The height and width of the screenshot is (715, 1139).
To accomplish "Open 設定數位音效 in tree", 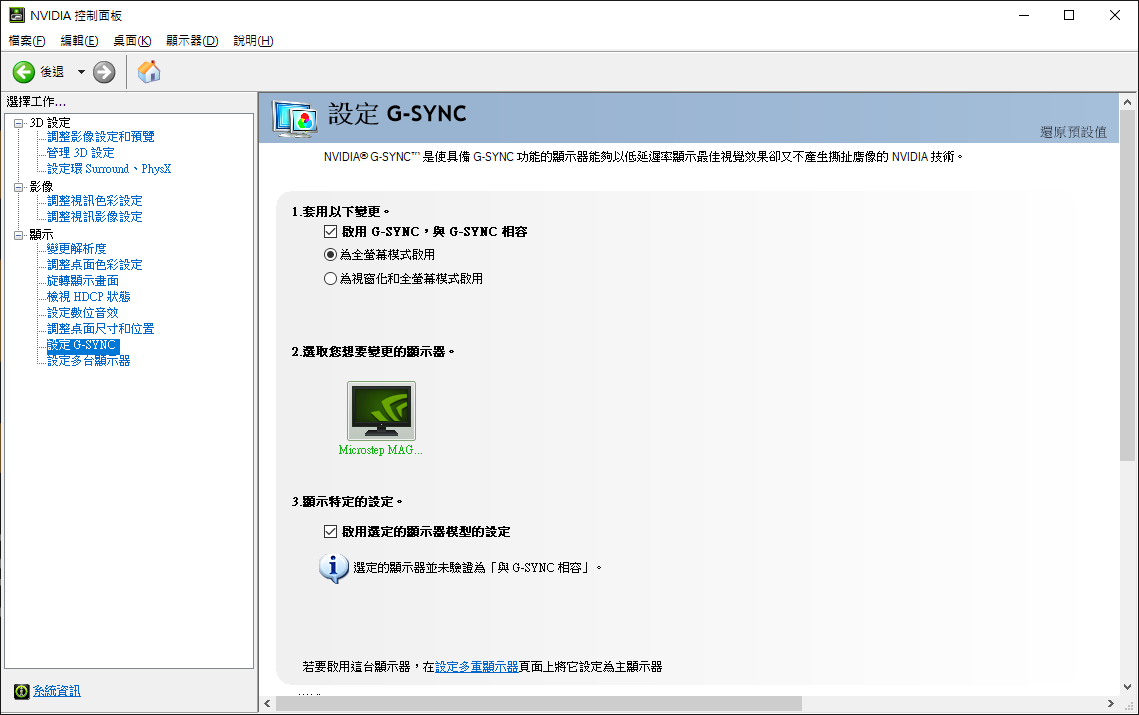I will click(83, 312).
